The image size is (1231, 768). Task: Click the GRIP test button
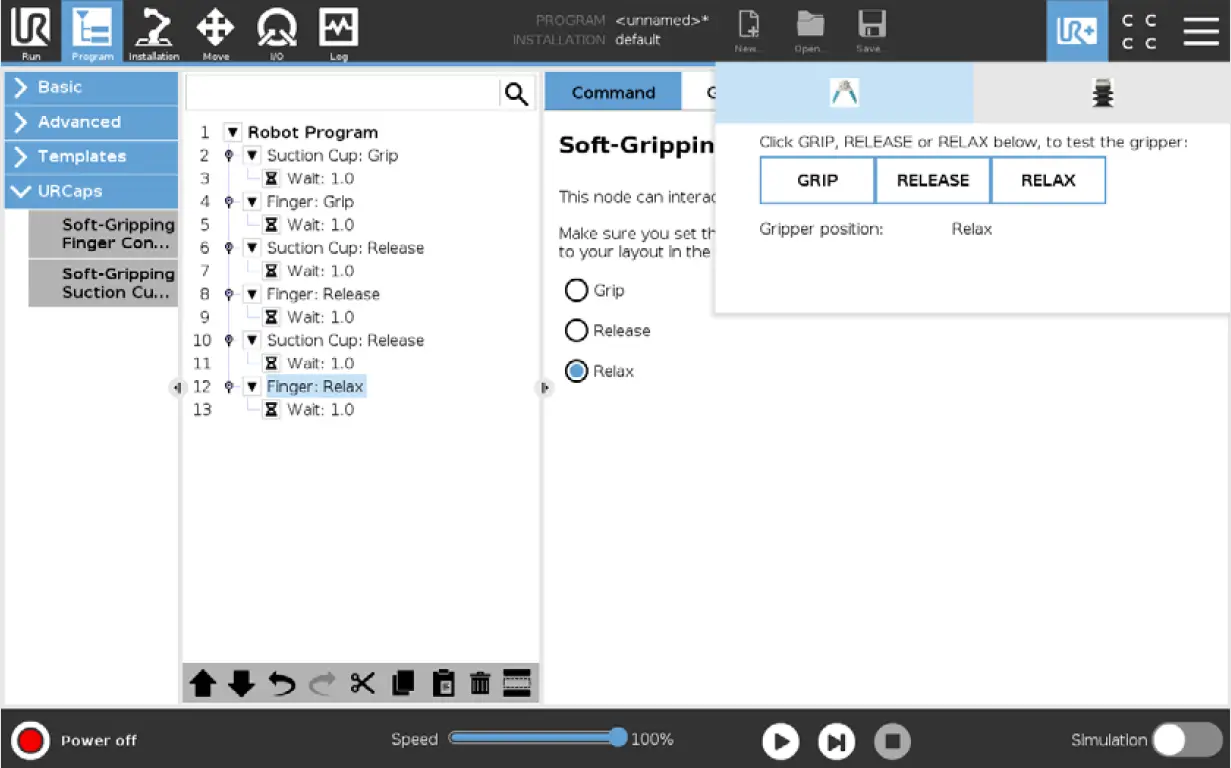[817, 180]
